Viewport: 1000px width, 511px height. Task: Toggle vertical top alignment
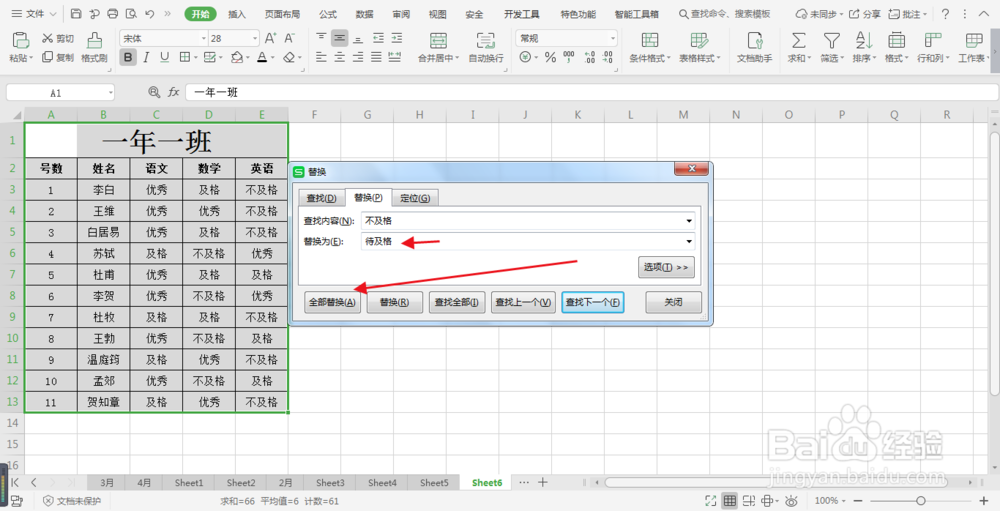(321, 38)
